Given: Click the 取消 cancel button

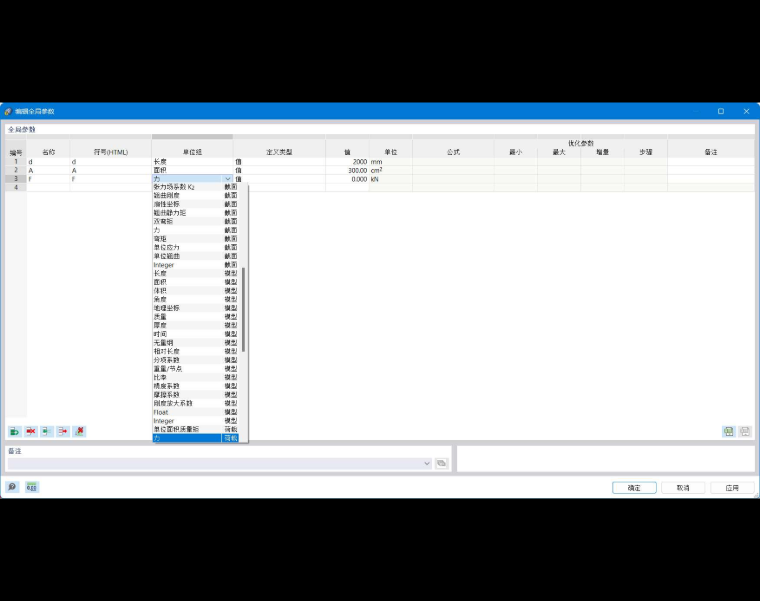Looking at the screenshot, I should 683,488.
